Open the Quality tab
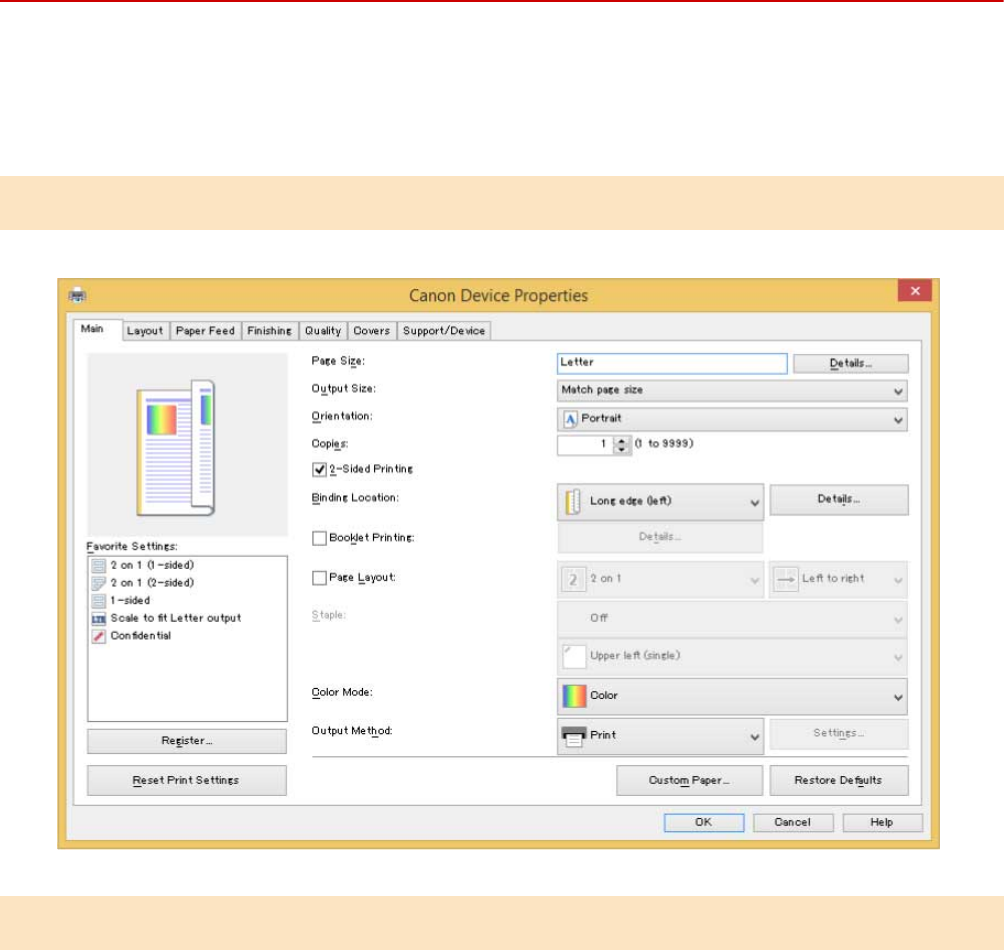This screenshot has width=1004, height=950. (323, 331)
